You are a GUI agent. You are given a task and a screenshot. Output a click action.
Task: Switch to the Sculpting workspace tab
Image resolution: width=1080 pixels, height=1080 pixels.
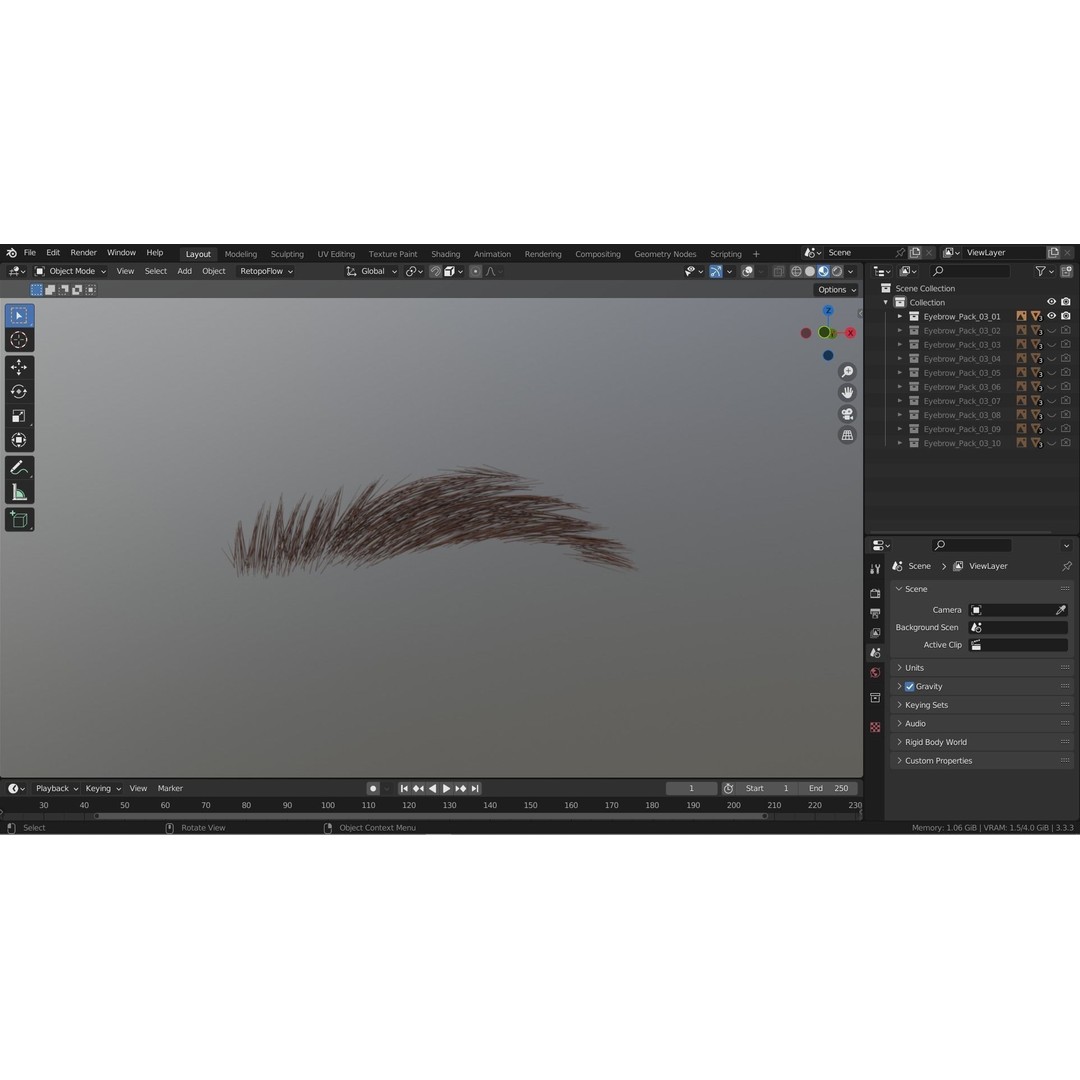tap(287, 254)
